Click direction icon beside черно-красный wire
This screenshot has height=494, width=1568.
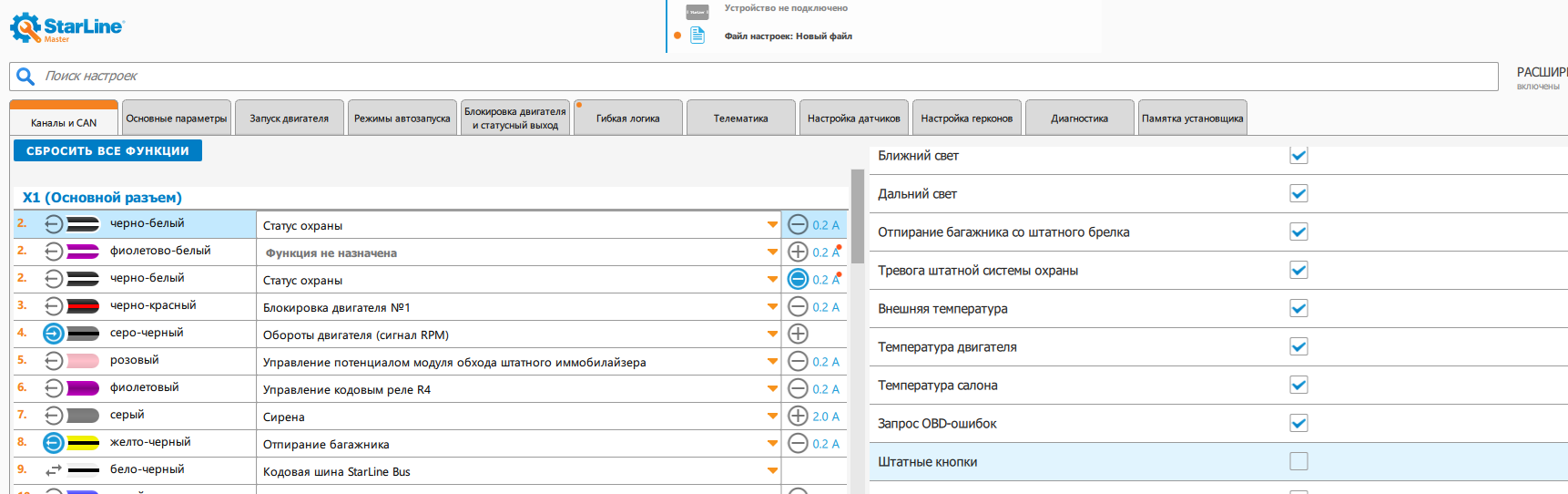click(54, 306)
